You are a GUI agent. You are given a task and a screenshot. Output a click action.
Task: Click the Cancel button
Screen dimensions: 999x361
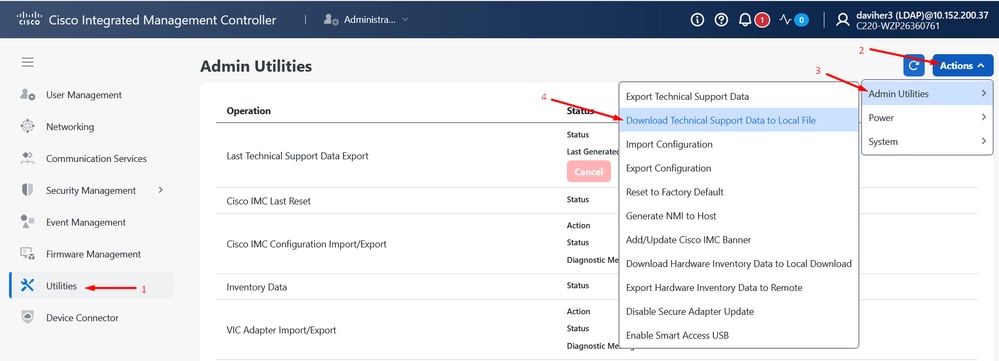point(588,172)
